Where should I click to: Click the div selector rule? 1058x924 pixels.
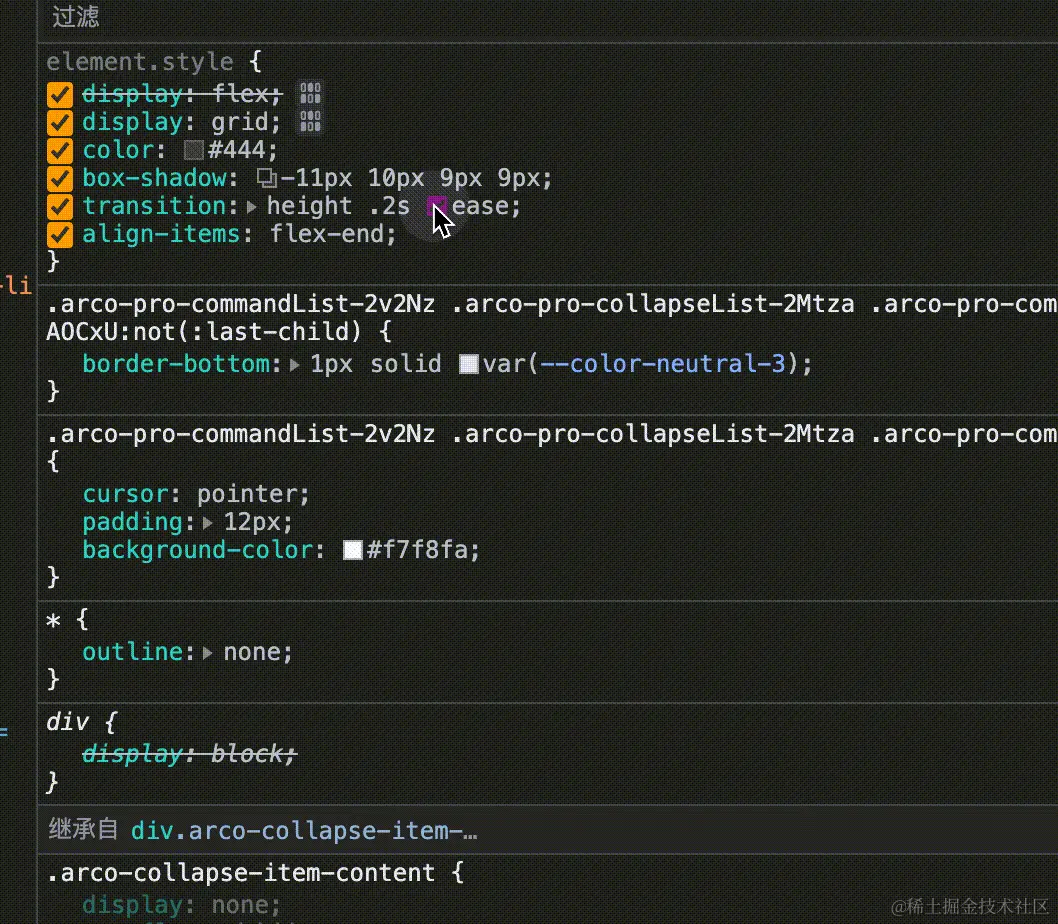click(67, 722)
